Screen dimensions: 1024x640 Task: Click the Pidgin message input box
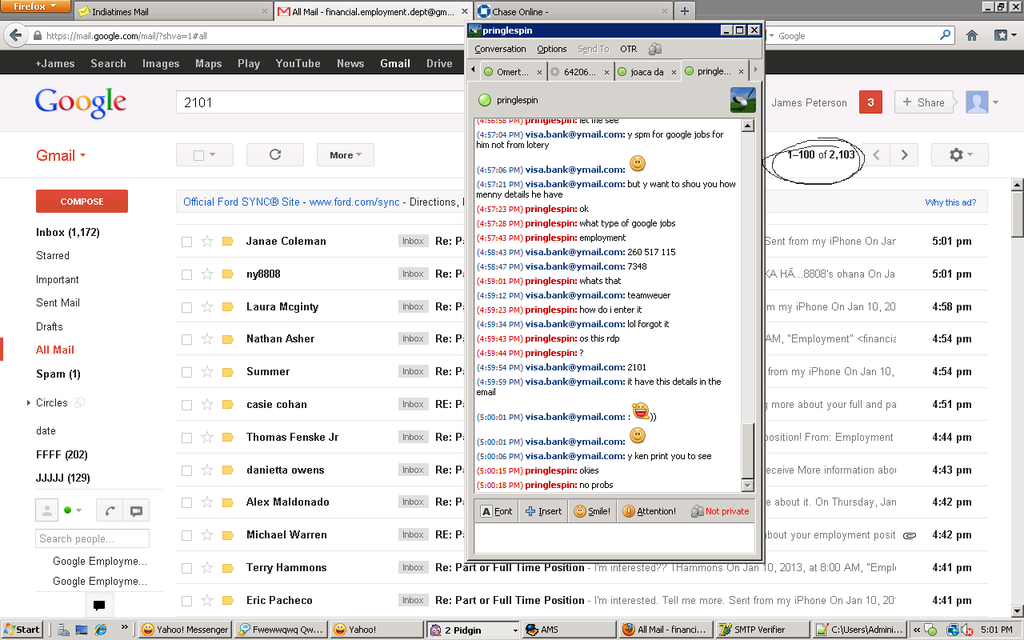(614, 539)
